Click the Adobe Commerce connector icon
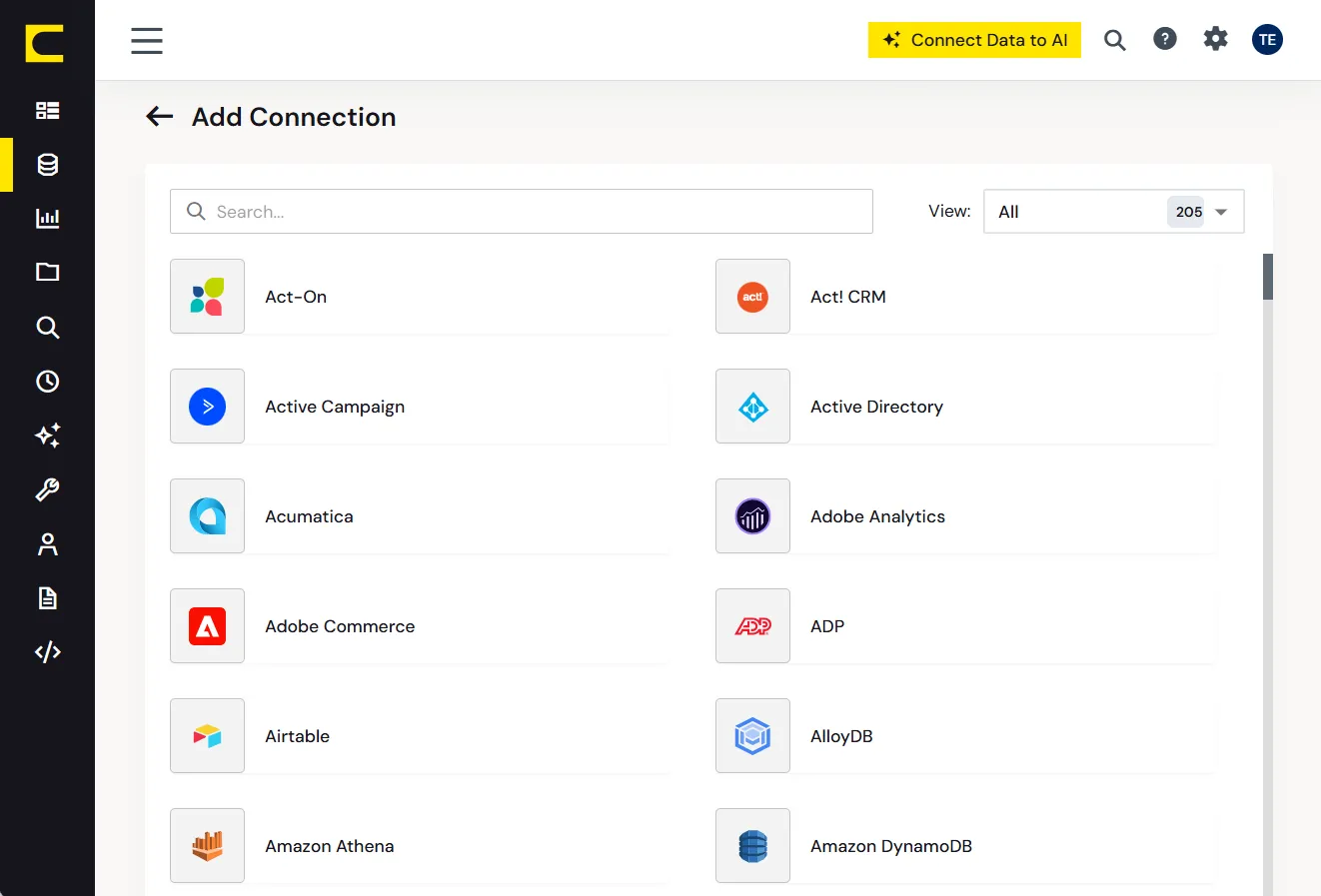The width and height of the screenshot is (1321, 896). [207, 626]
